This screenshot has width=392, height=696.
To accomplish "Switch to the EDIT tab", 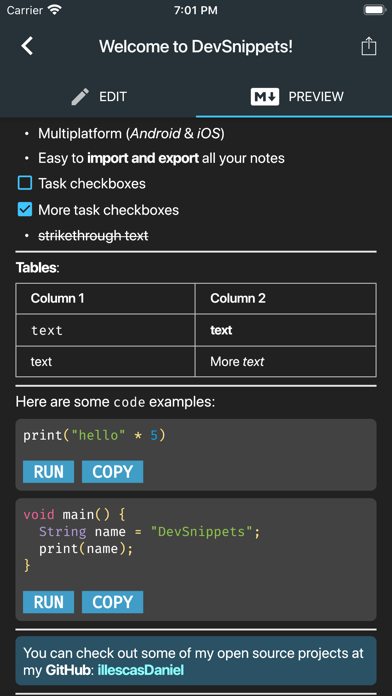I will tap(98, 96).
